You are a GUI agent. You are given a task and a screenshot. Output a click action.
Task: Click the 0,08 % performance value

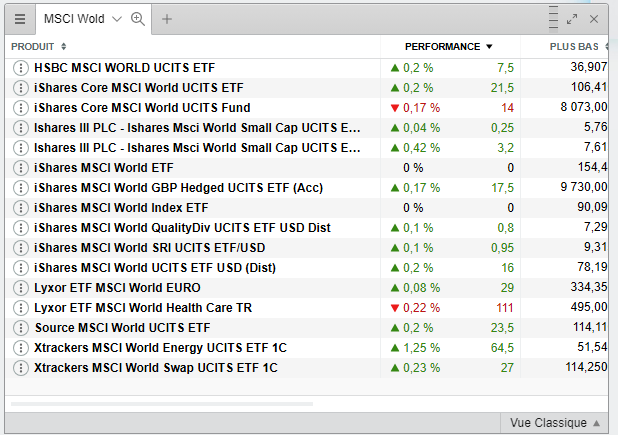(421, 288)
